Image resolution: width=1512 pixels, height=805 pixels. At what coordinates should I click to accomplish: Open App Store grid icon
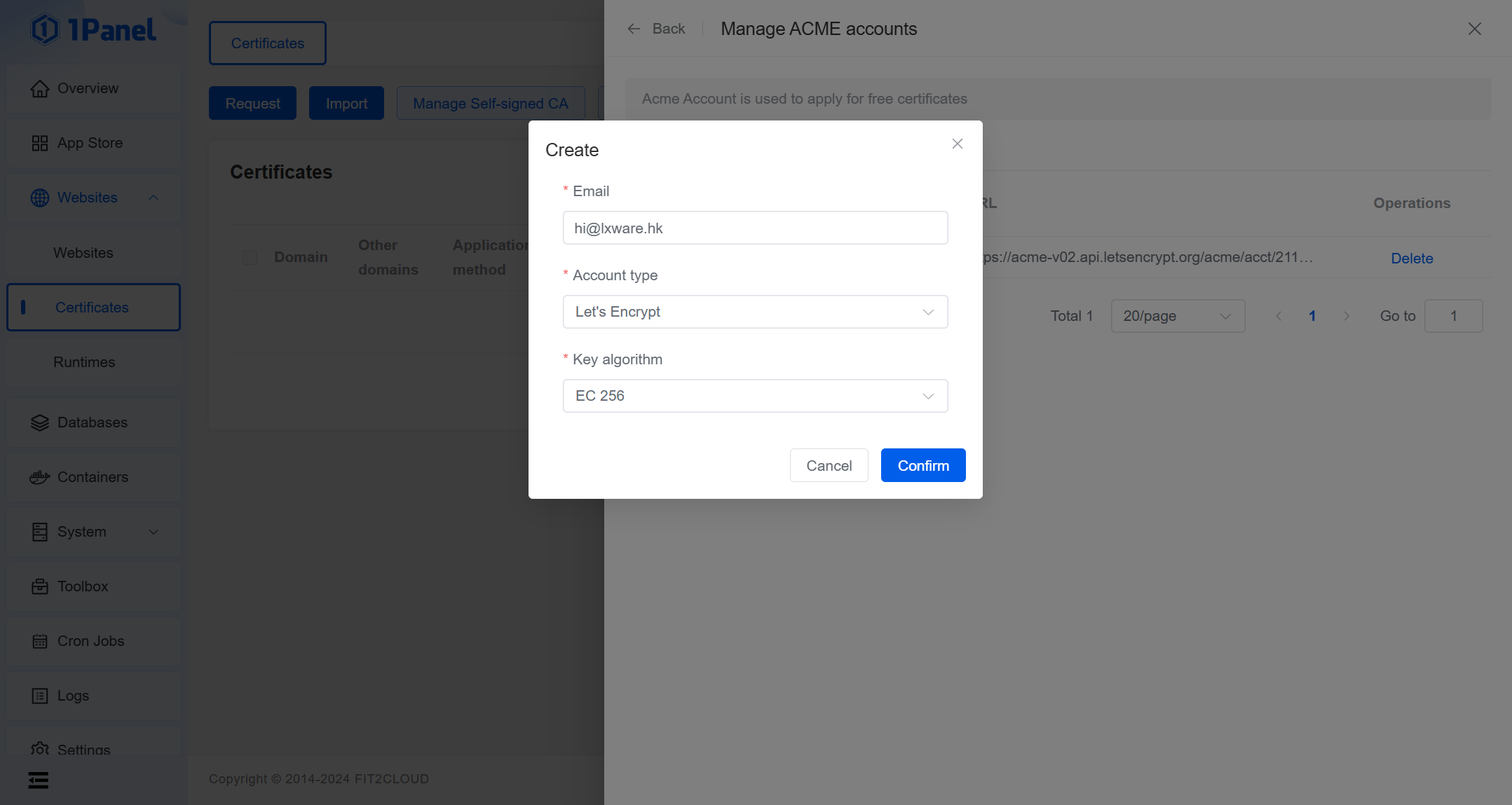40,144
